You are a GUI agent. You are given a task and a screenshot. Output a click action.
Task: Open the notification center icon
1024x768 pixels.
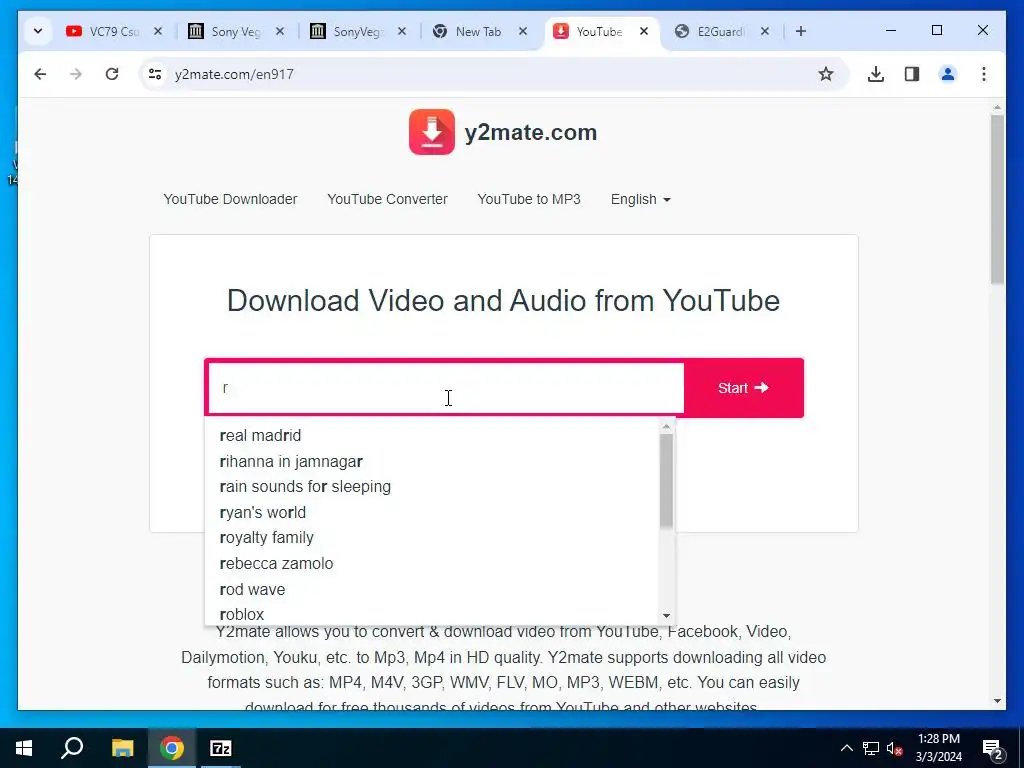[993, 749]
